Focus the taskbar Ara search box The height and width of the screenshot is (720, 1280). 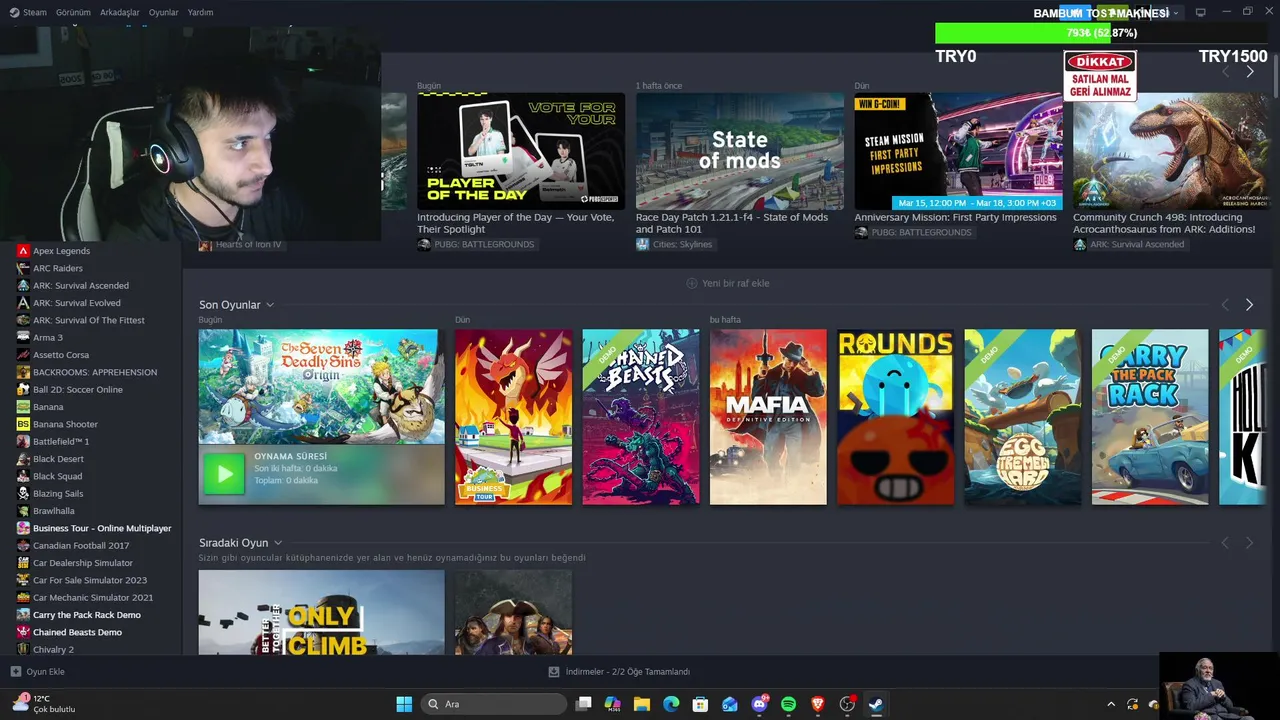tap(495, 704)
